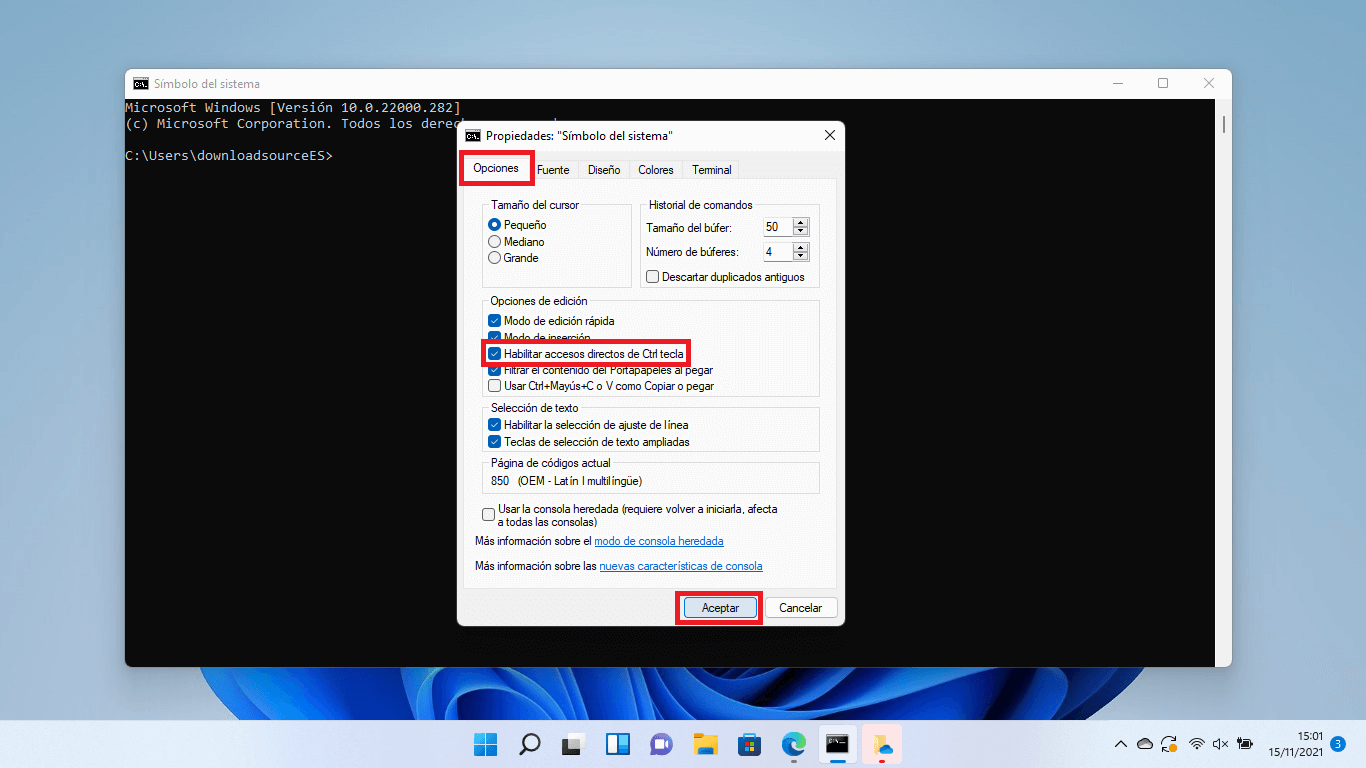Screen dimensions: 1366x768
Task: Open Microsoft Store from taskbar
Action: 749,744
